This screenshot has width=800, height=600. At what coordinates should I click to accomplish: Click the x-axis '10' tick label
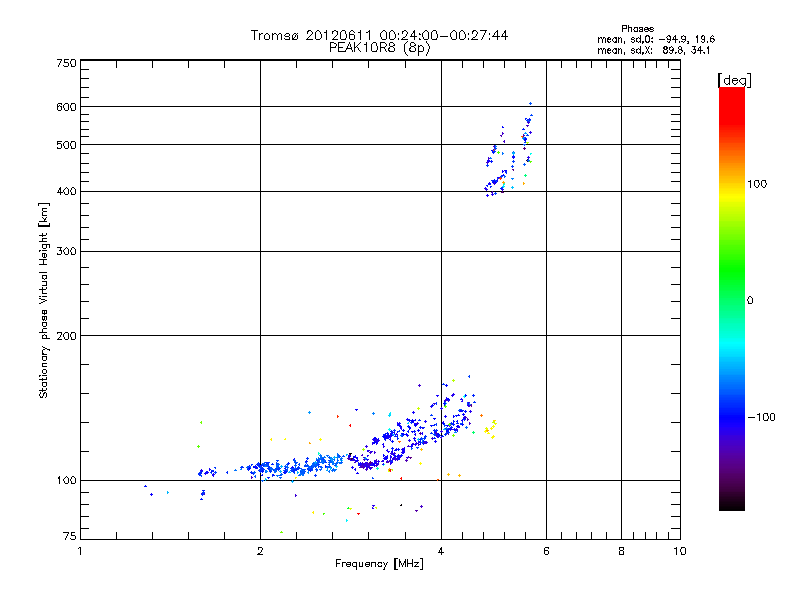coord(680,552)
